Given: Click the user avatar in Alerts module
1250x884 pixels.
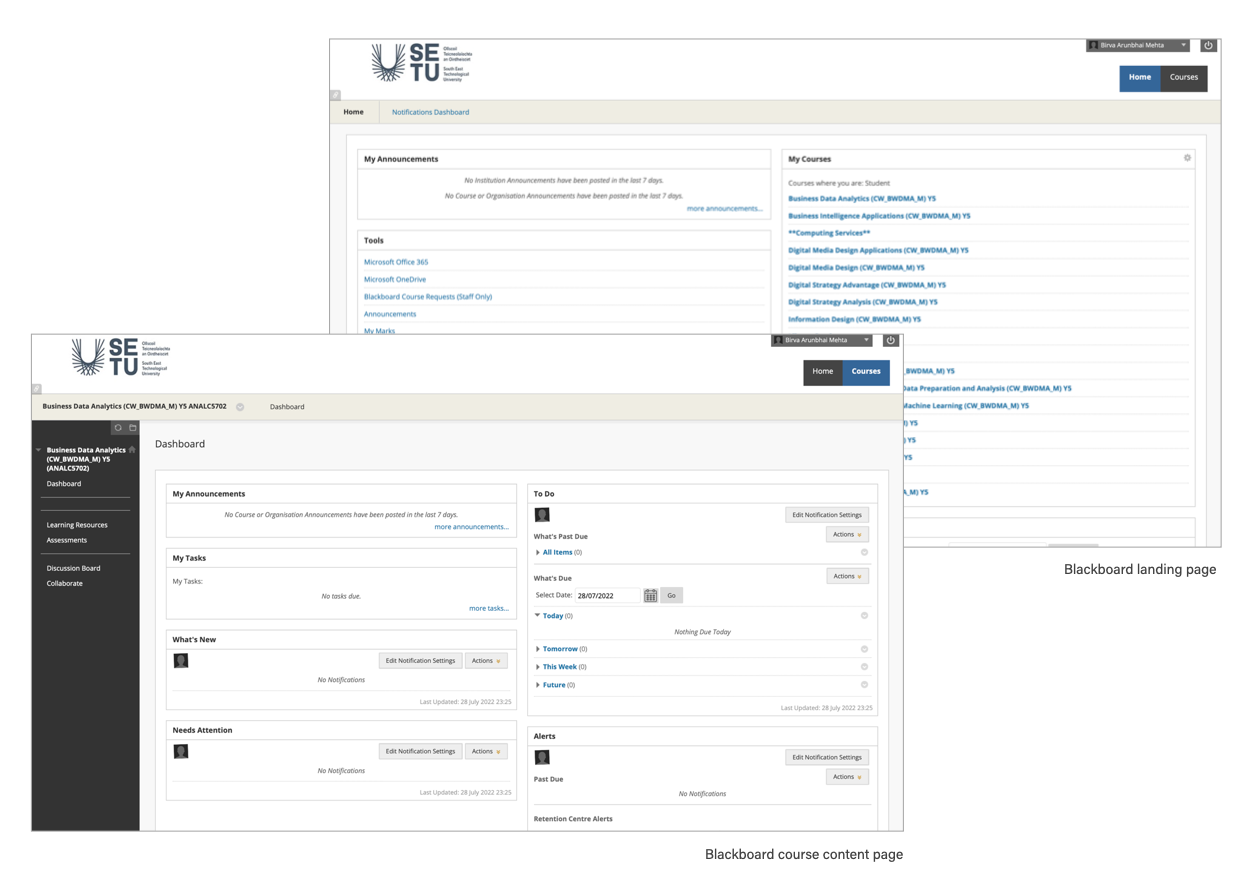Looking at the screenshot, I should click(x=542, y=758).
